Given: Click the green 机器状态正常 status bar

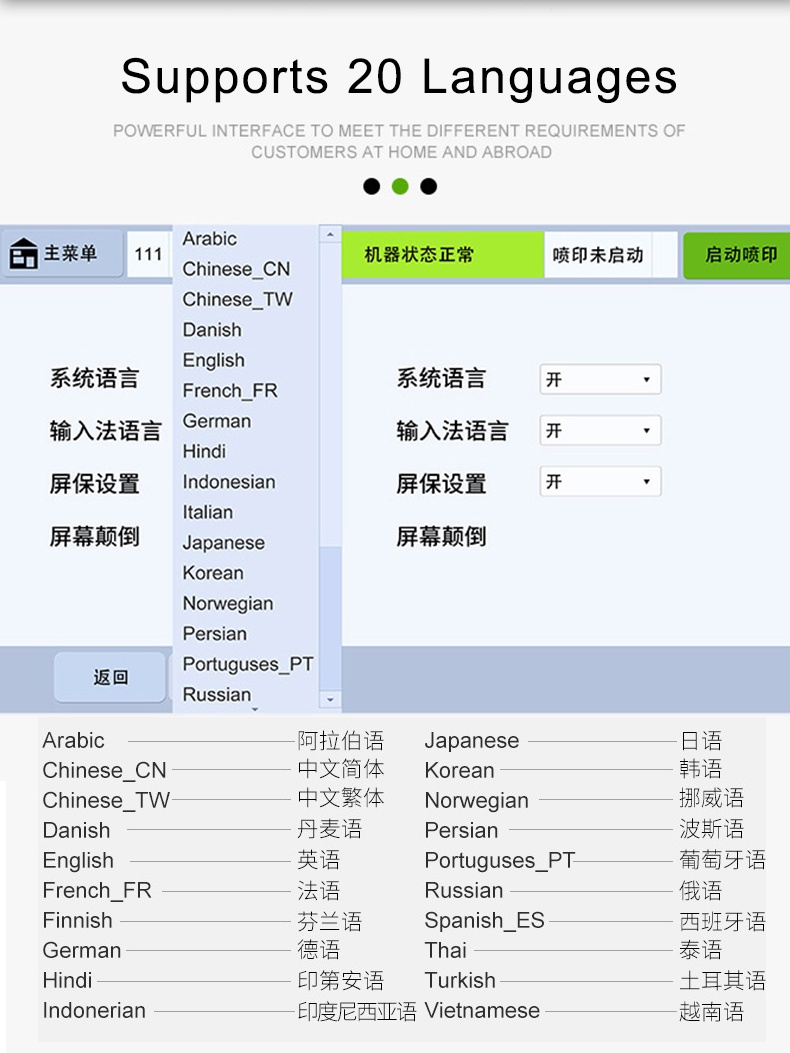Looking at the screenshot, I should pos(442,255).
